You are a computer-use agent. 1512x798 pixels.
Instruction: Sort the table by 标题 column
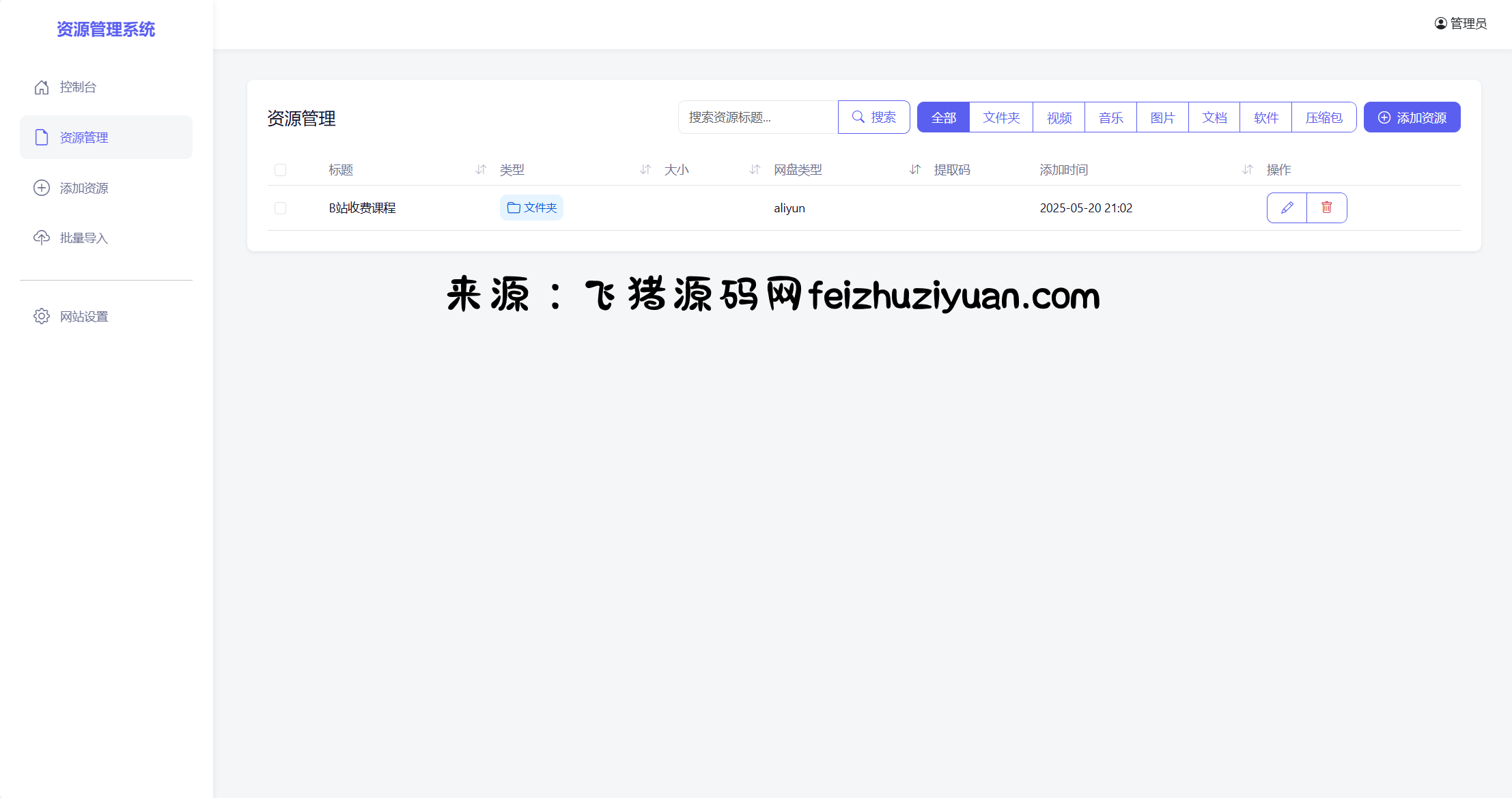(x=481, y=169)
